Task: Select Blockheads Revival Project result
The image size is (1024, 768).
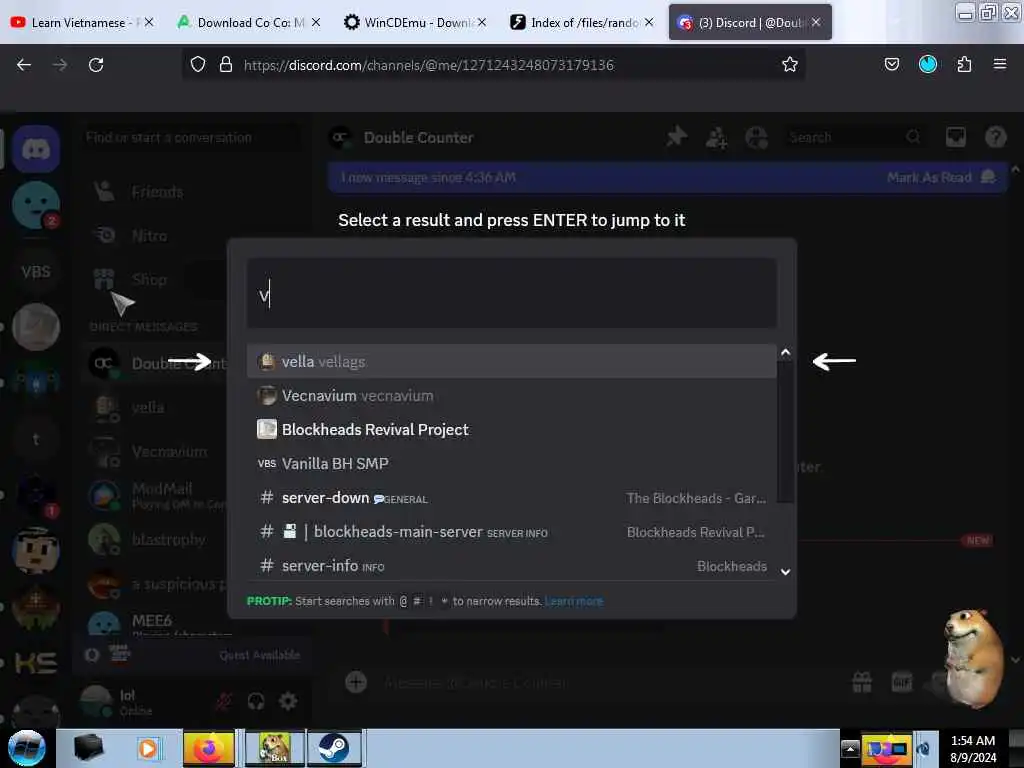Action: point(511,429)
